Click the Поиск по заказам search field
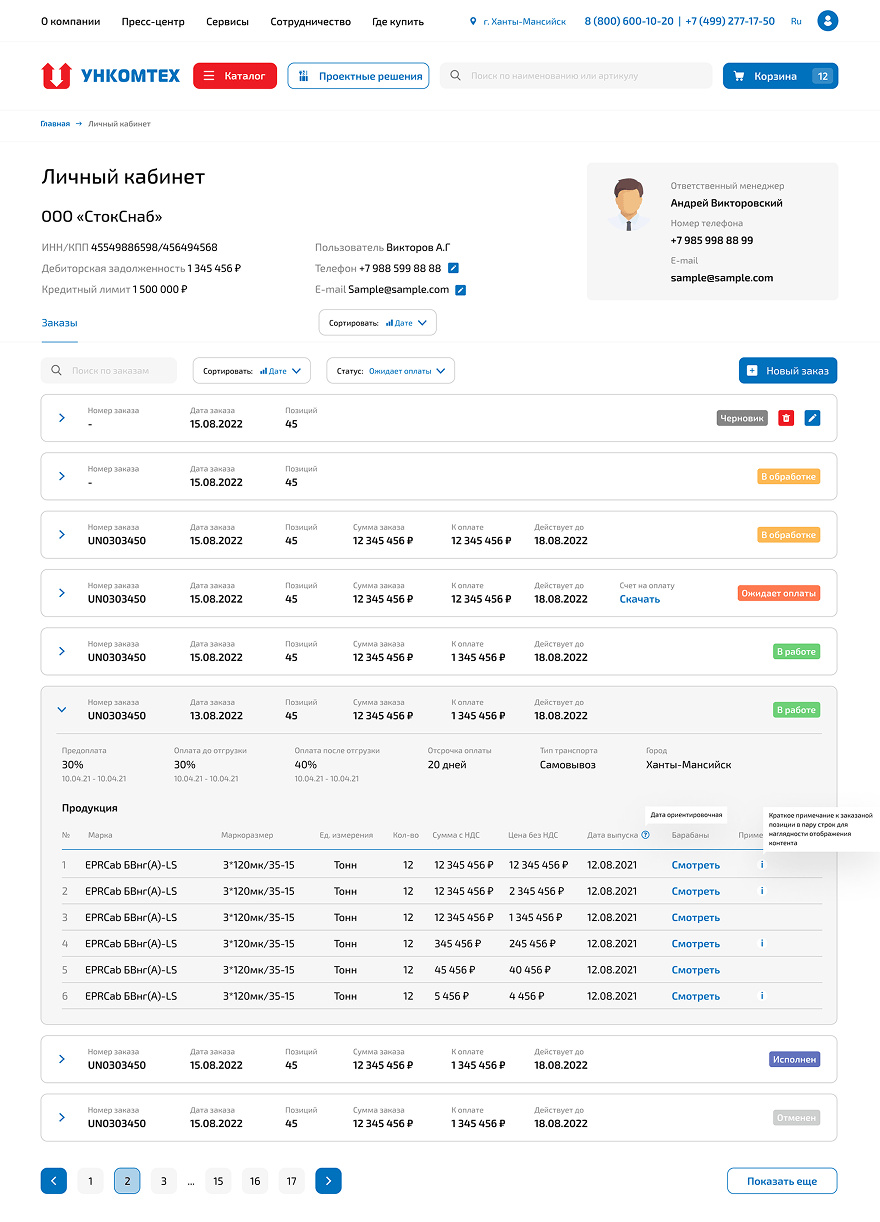 tap(109, 370)
